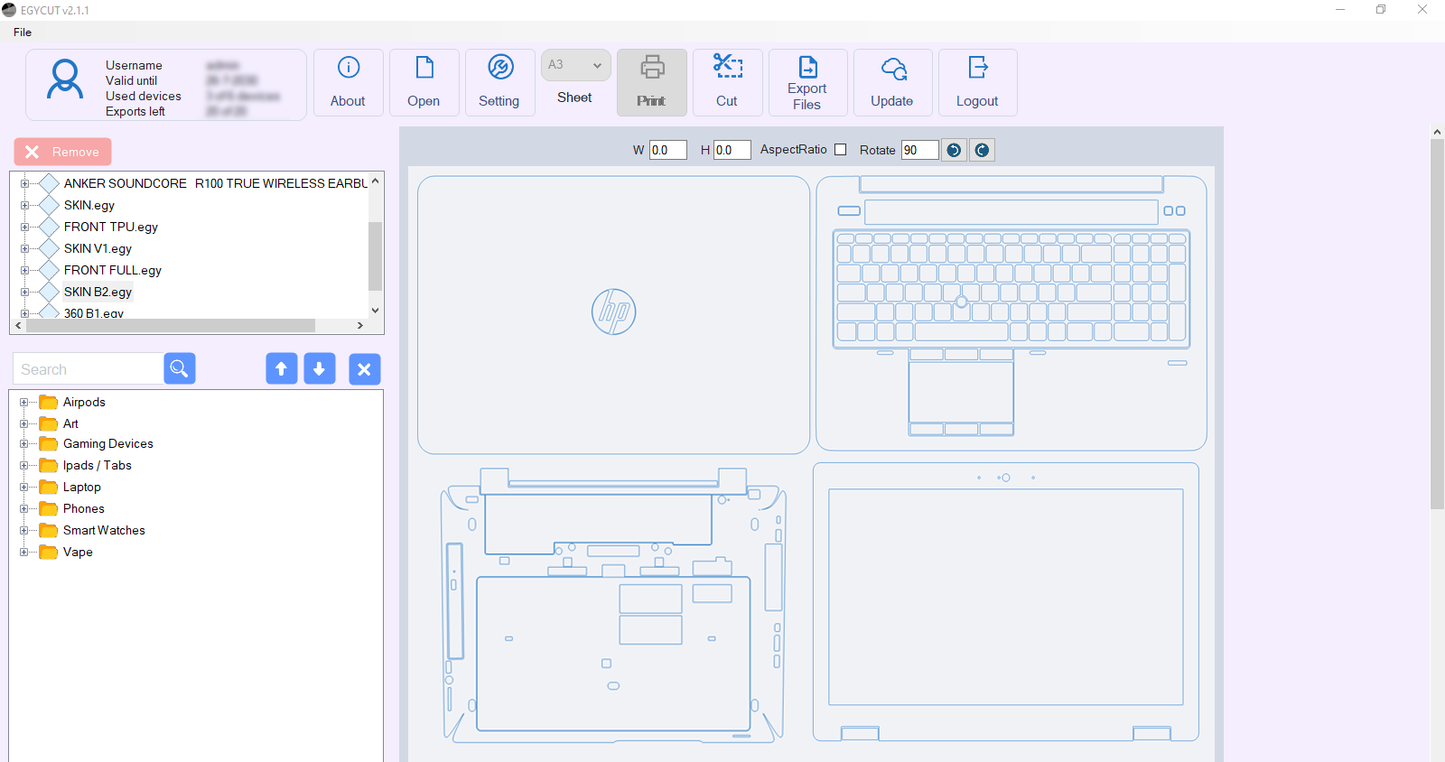The height and width of the screenshot is (762, 1445).
Task: Expand the Vape folder node
Action: [24, 552]
